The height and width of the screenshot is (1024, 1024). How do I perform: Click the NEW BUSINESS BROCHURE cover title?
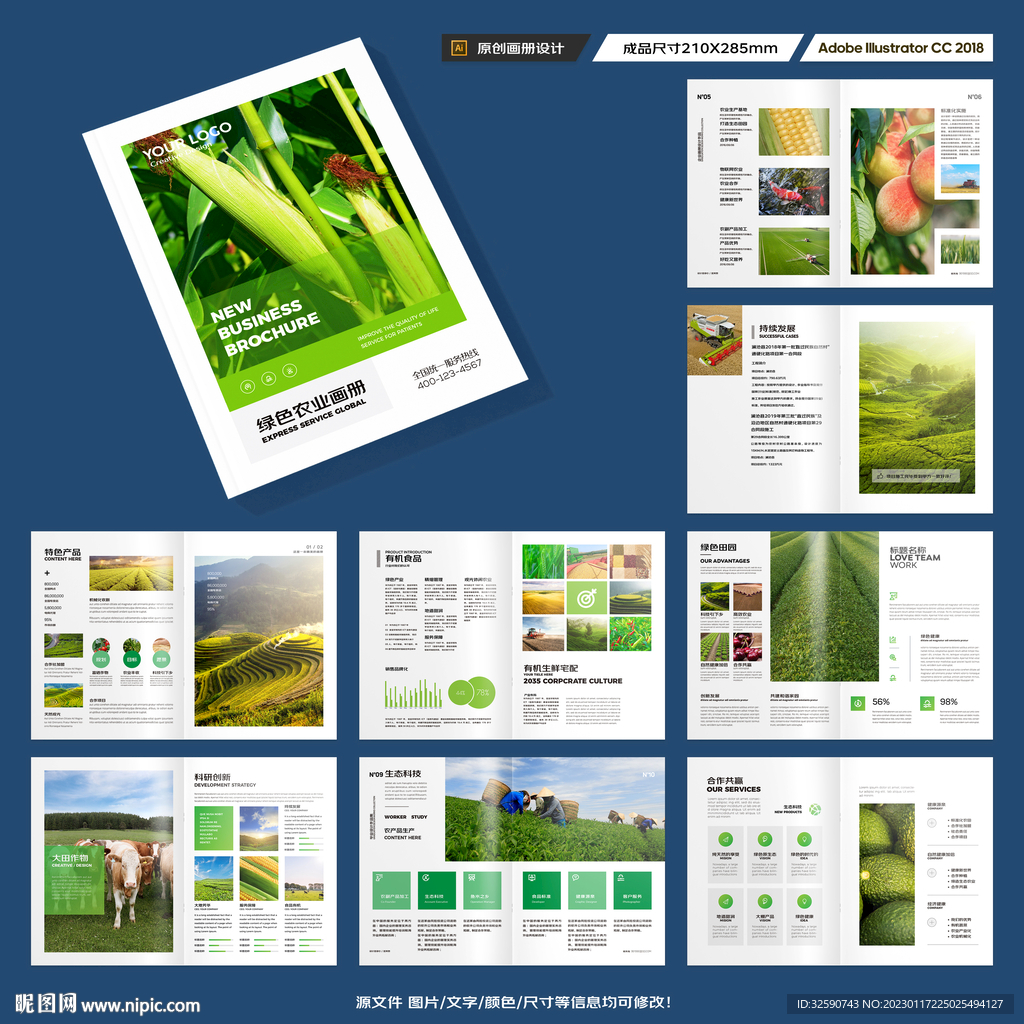pos(264,327)
